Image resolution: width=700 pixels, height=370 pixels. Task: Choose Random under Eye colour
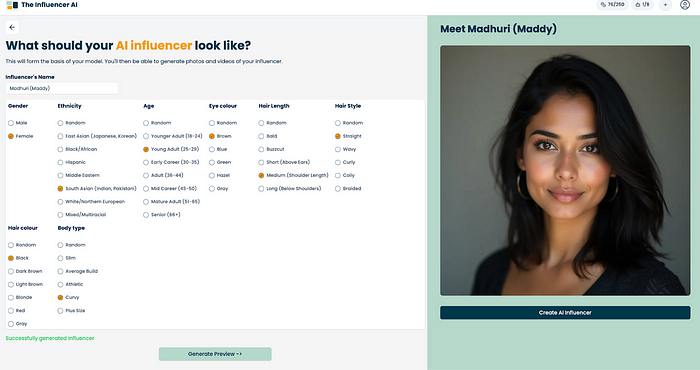(x=223, y=123)
